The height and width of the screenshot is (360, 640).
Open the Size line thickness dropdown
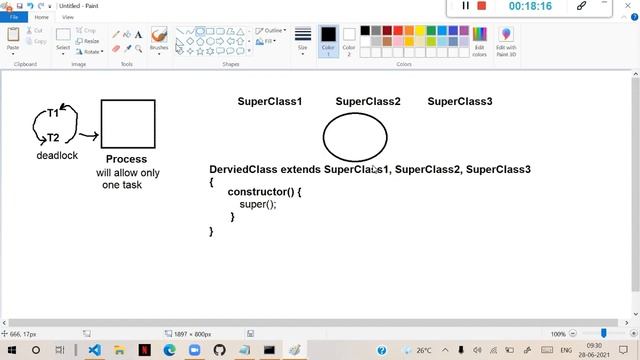pos(302,41)
